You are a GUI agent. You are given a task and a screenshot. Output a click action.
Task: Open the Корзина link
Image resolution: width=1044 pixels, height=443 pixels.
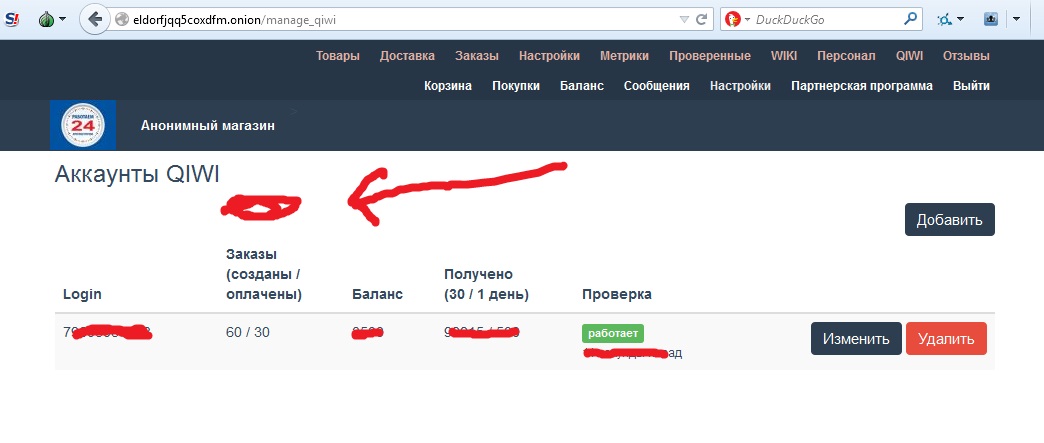pyautogui.click(x=448, y=86)
